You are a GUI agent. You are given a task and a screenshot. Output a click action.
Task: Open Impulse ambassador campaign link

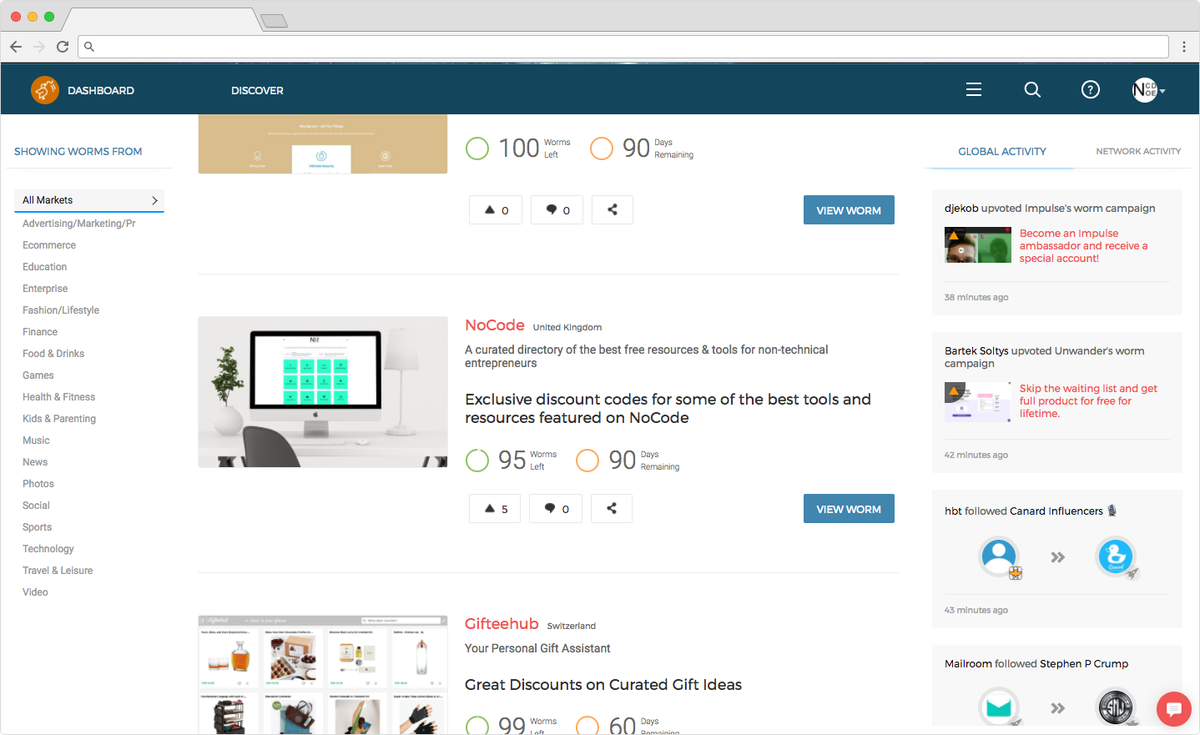coord(1084,246)
